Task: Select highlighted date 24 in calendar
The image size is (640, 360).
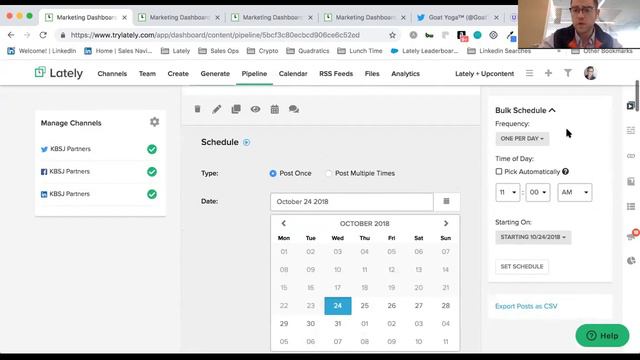Action: pyautogui.click(x=338, y=306)
